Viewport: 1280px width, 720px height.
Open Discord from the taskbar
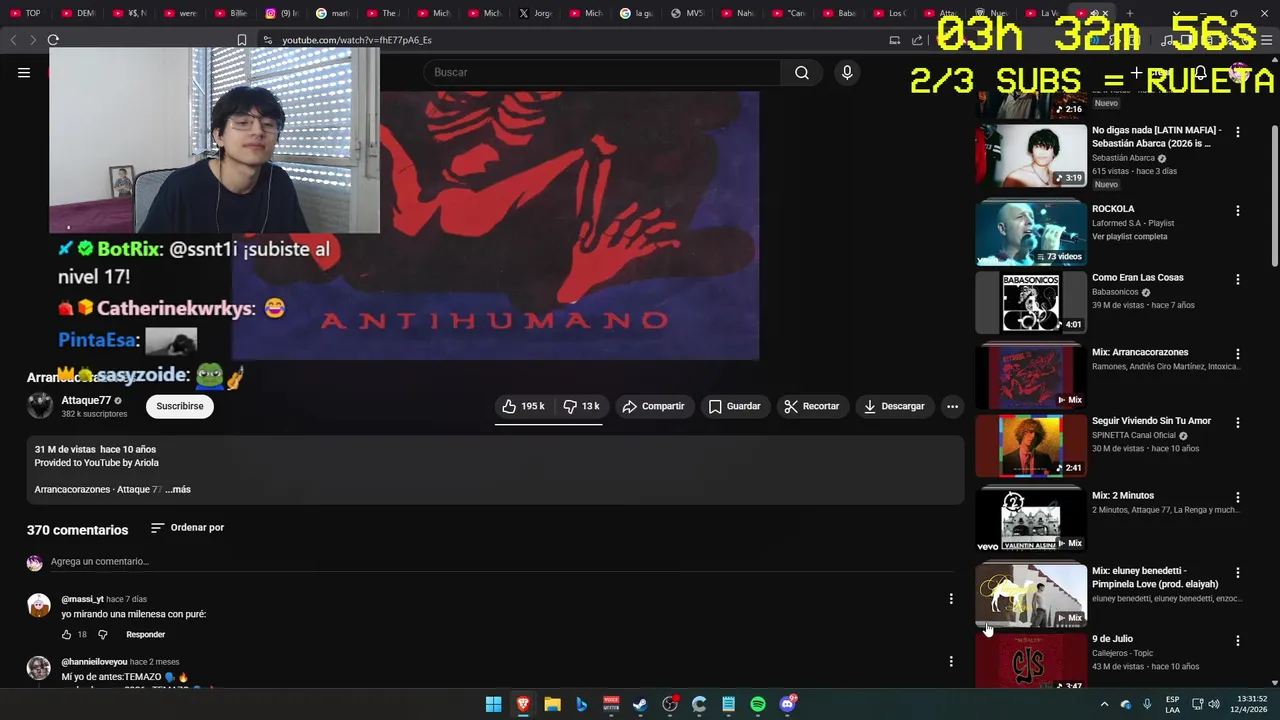coord(787,704)
